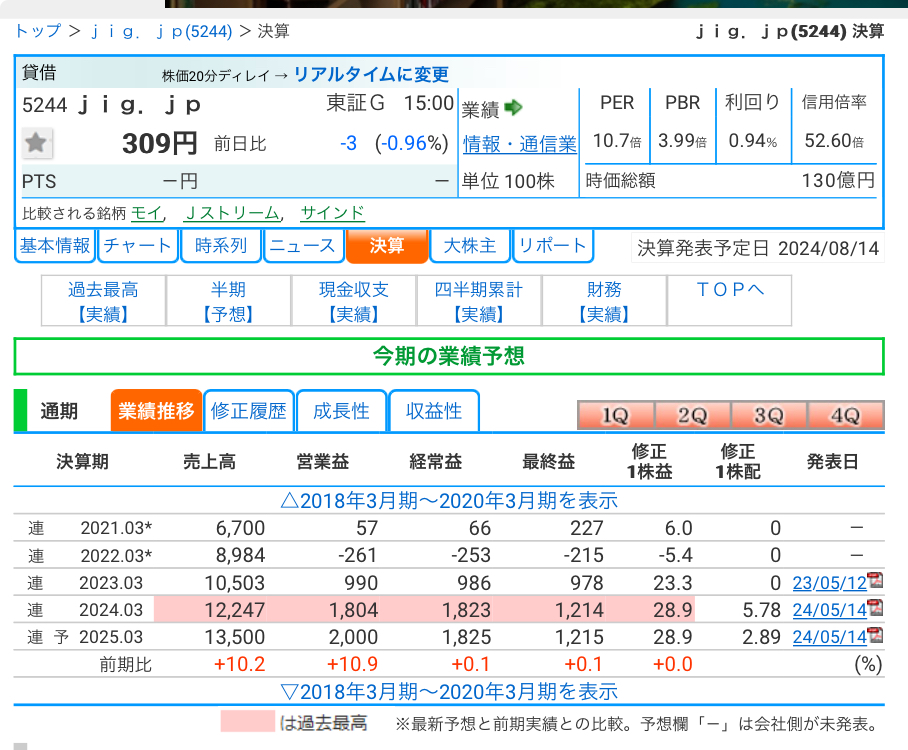Image resolution: width=908 pixels, height=750 pixels.
Task: Click operating profit 1,804 cell
Action: coord(353,610)
